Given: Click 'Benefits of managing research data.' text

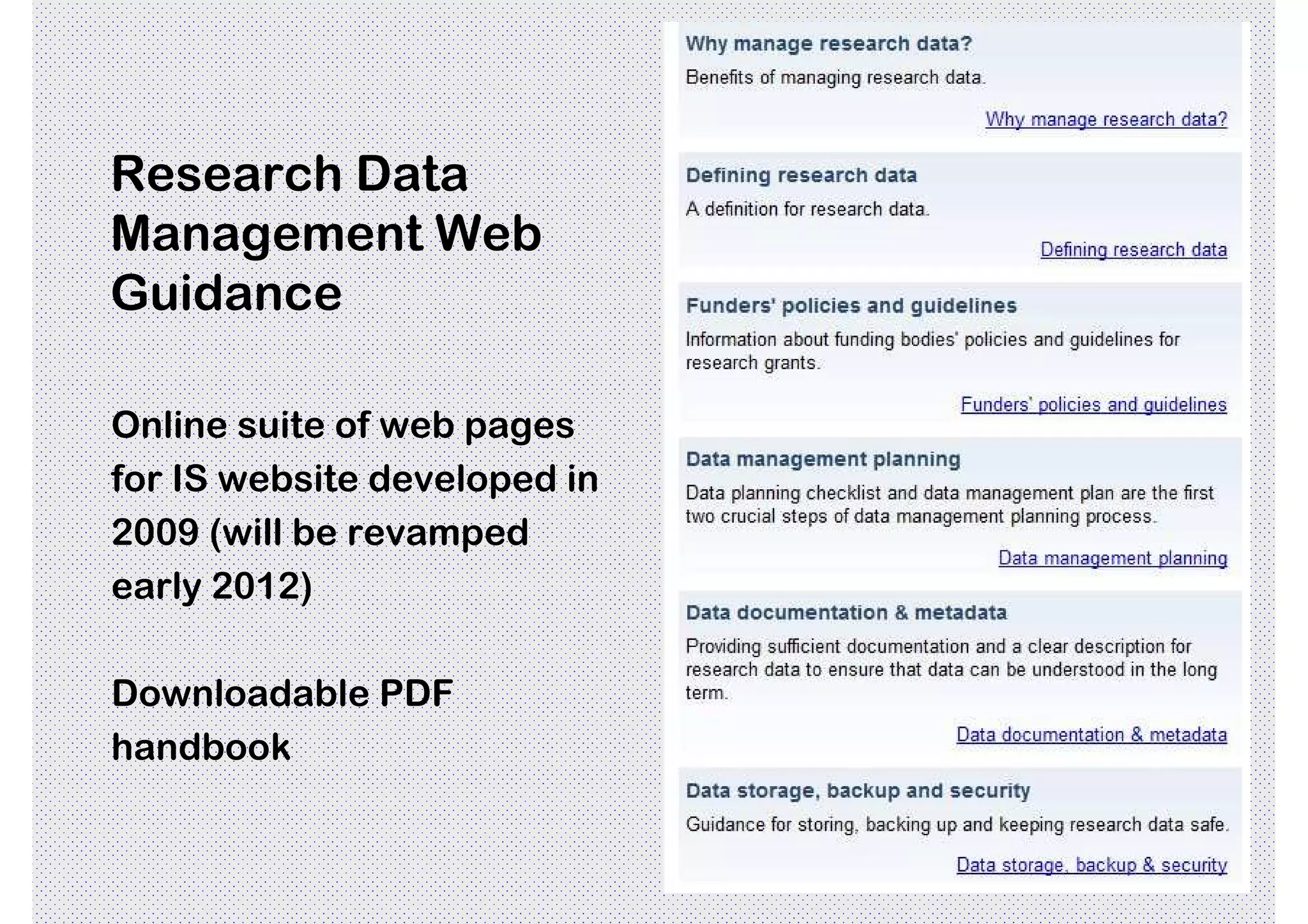Looking at the screenshot, I should pyautogui.click(x=835, y=78).
